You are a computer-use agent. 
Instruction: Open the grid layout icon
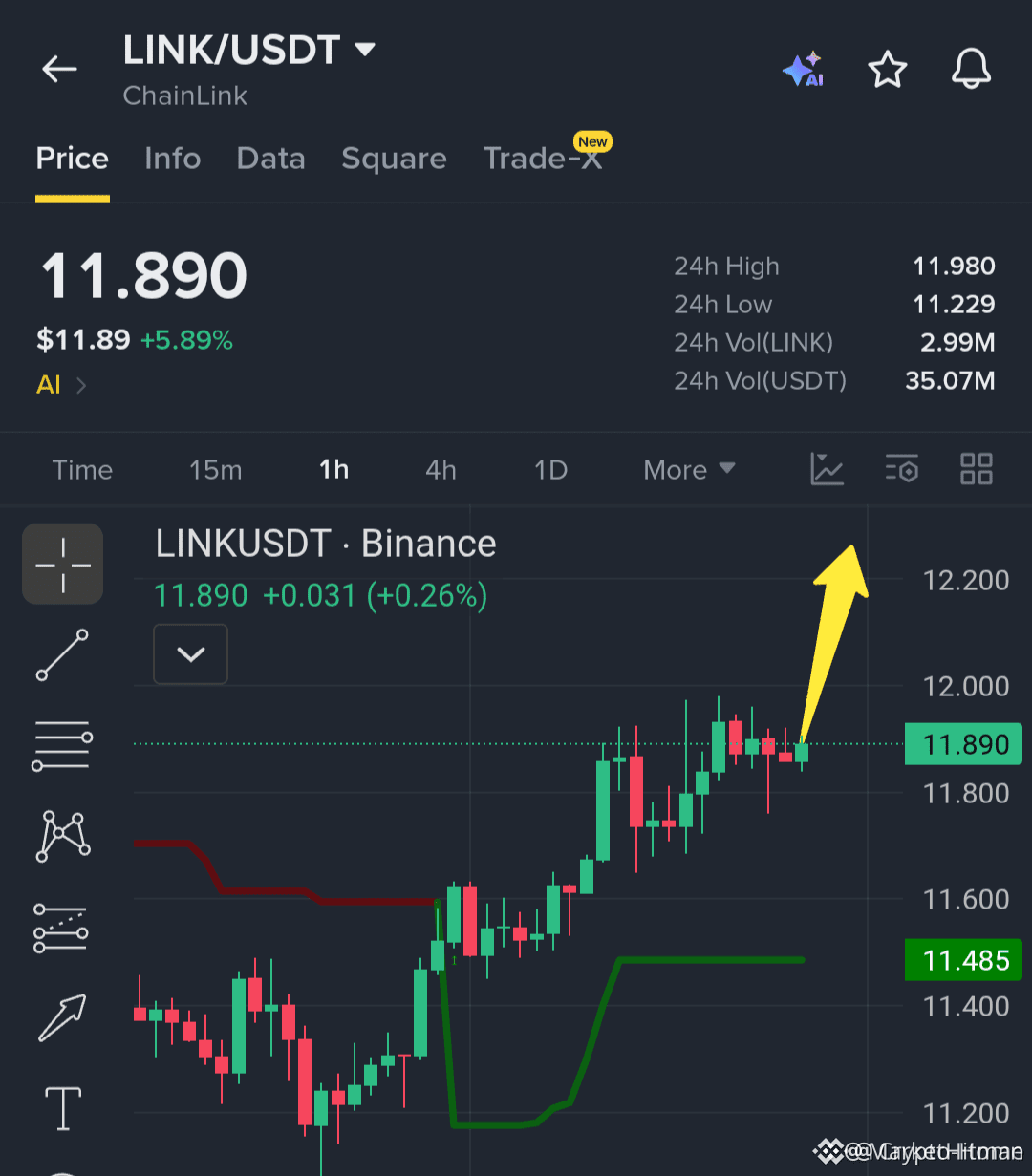[x=977, y=469]
